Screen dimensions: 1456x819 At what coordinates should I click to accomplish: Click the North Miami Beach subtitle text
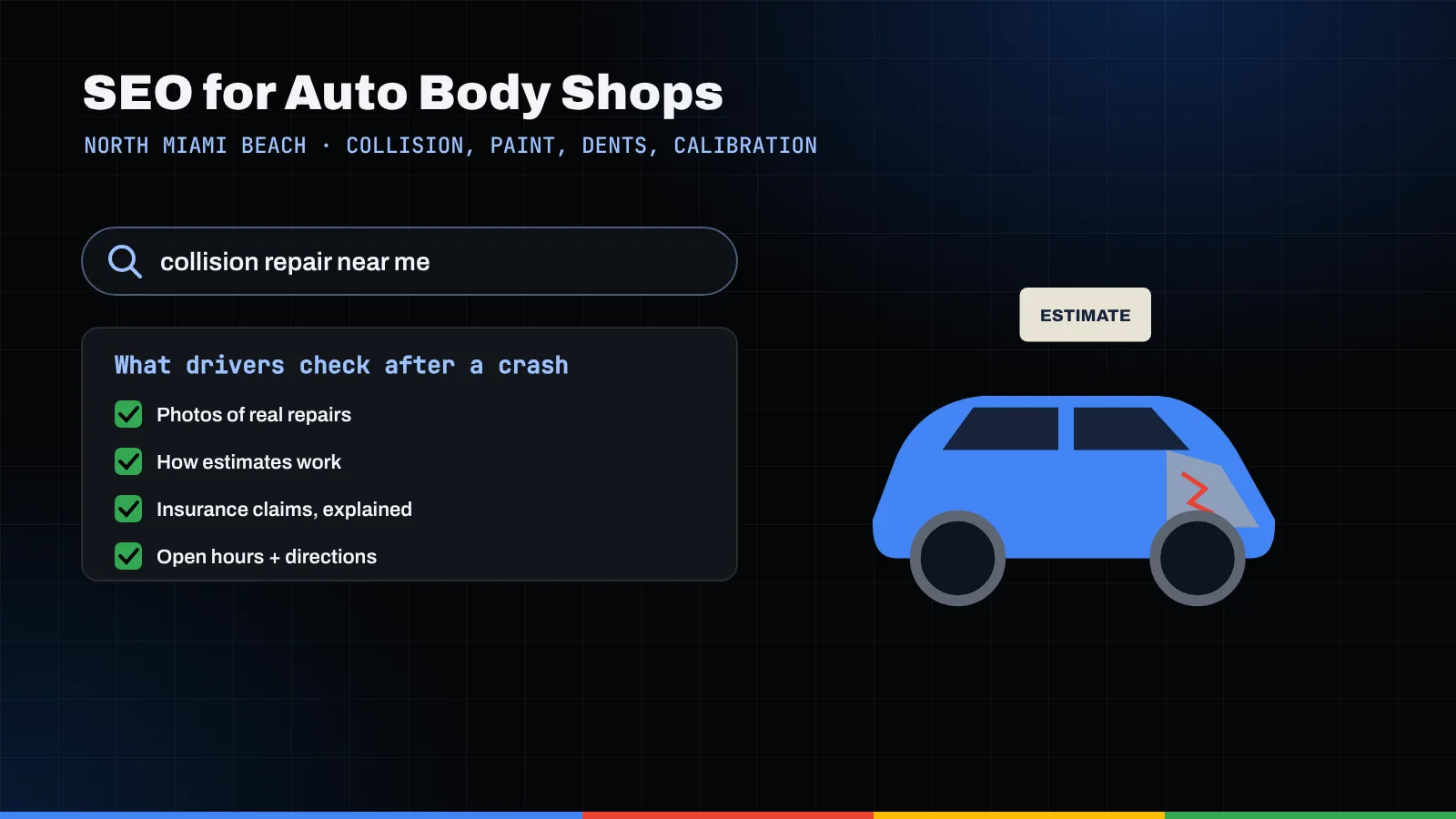[x=450, y=146]
